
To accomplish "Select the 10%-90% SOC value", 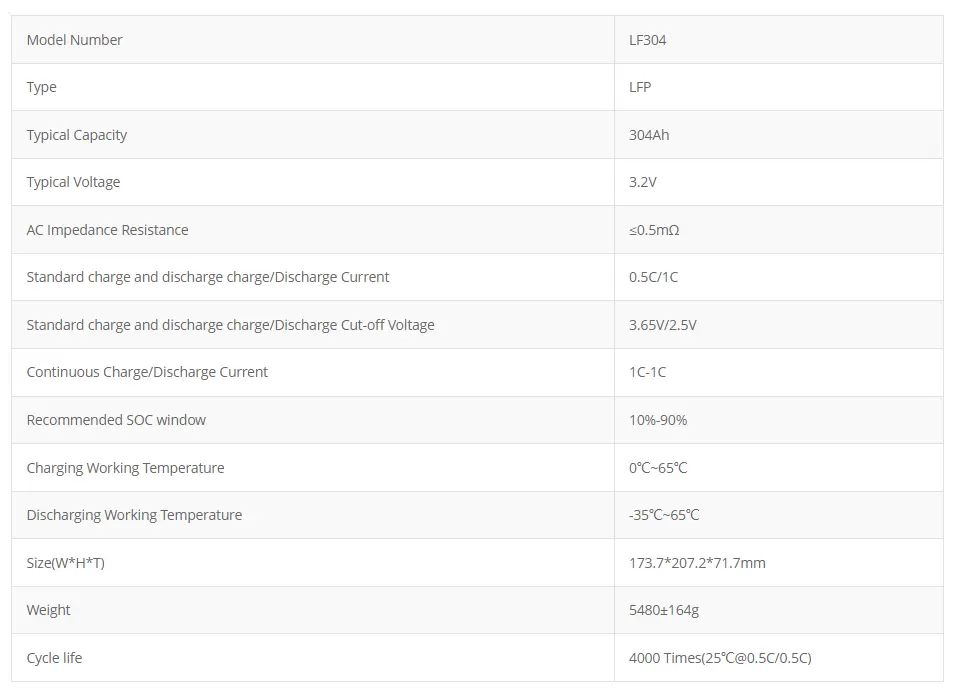I will coord(658,420).
